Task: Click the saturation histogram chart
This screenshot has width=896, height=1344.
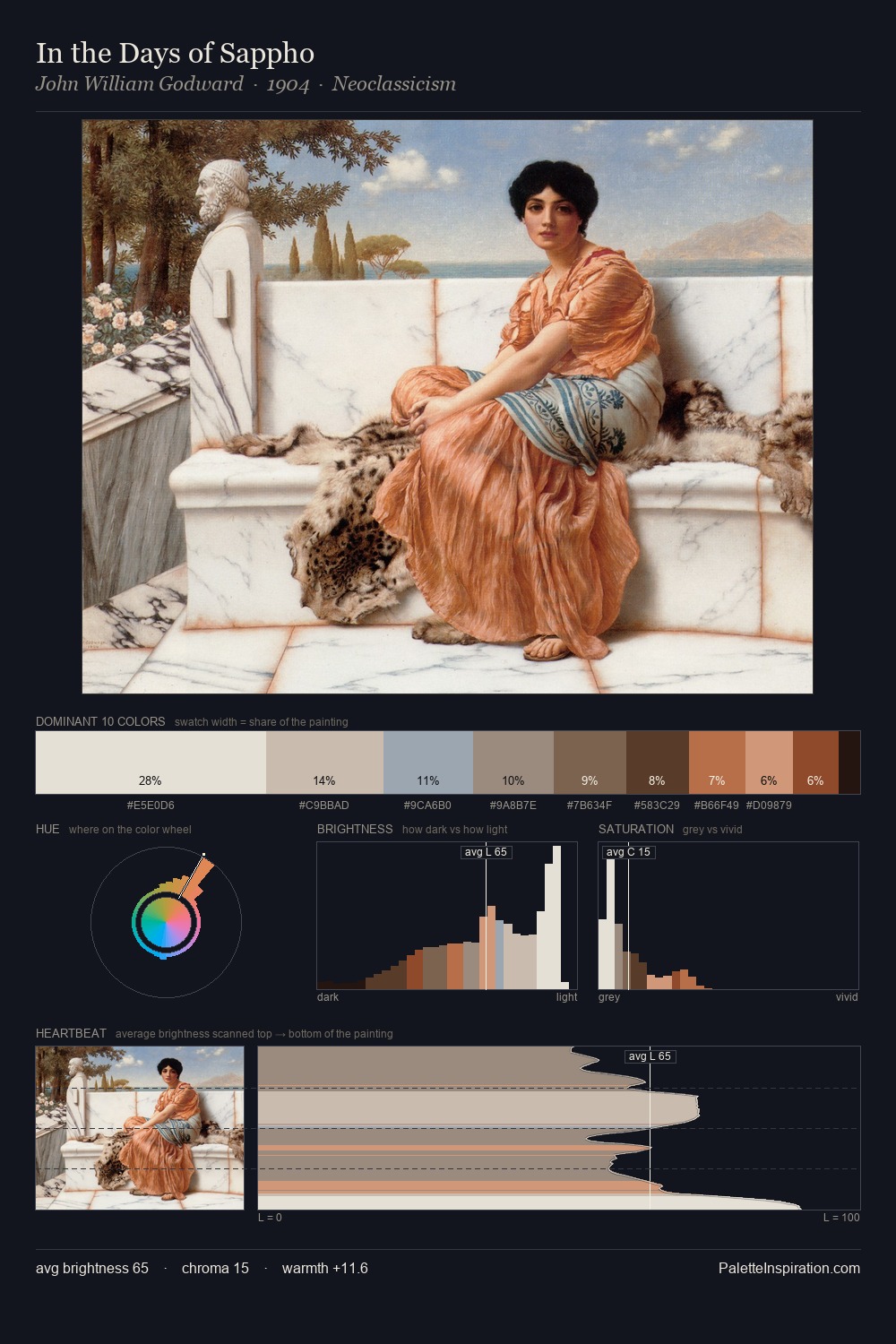Action: 728,916
